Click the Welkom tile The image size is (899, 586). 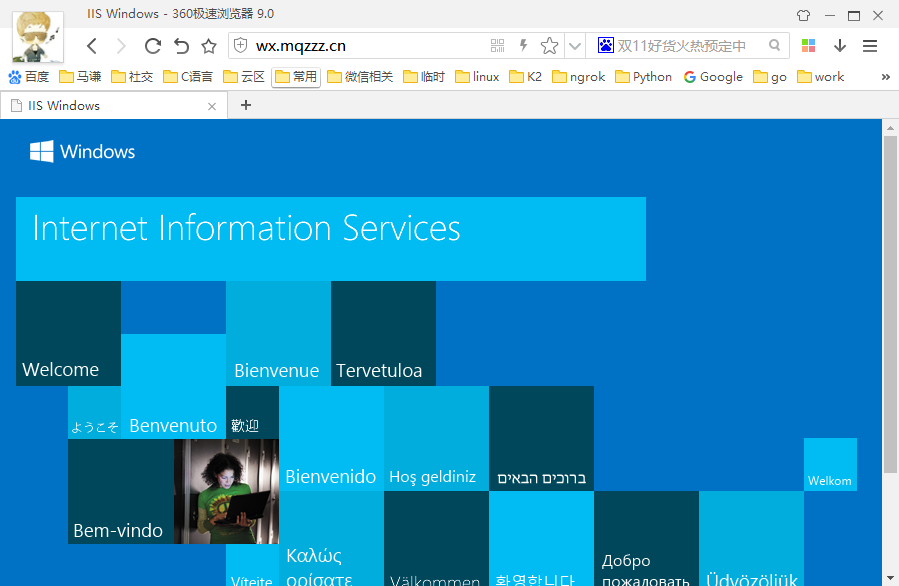coord(830,464)
